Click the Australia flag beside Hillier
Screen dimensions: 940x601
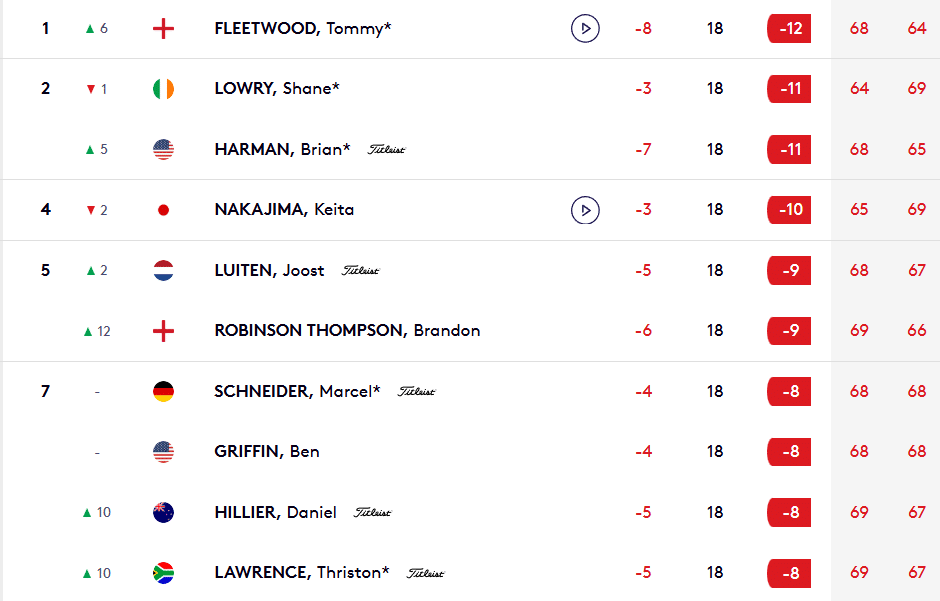(163, 512)
